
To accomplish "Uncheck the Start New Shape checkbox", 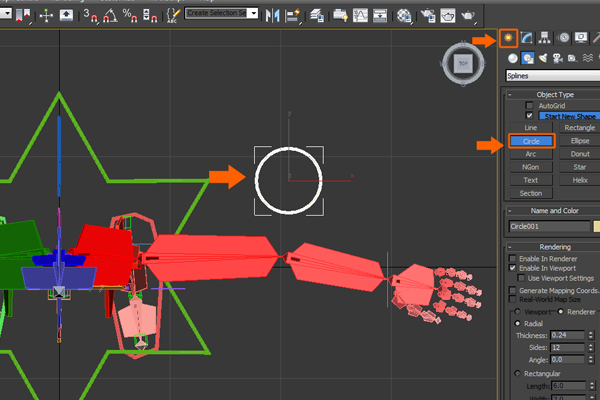I will pos(529,115).
